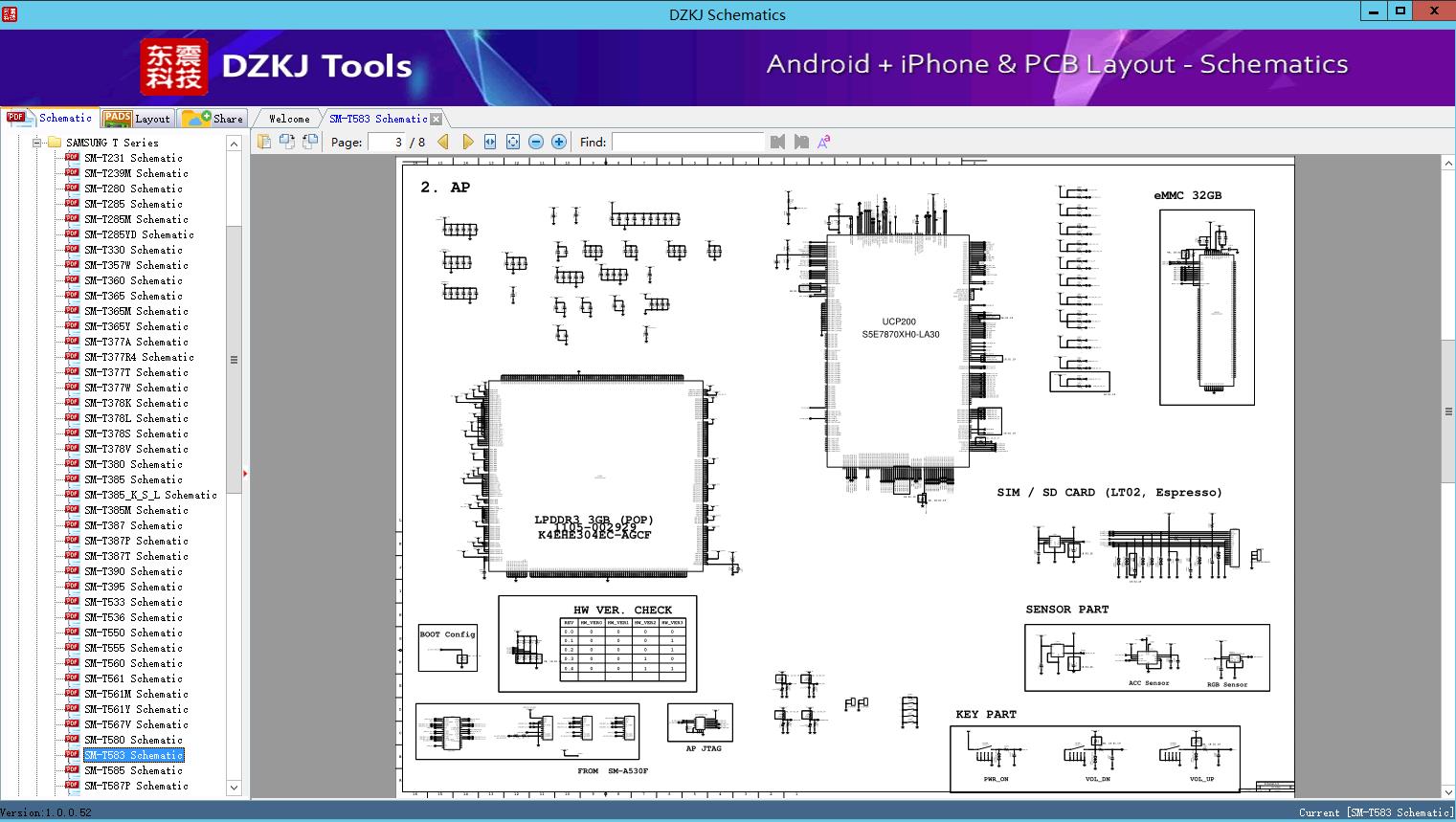Close the SM-T583 Schematic tab
1456x822 pixels.
click(437, 119)
